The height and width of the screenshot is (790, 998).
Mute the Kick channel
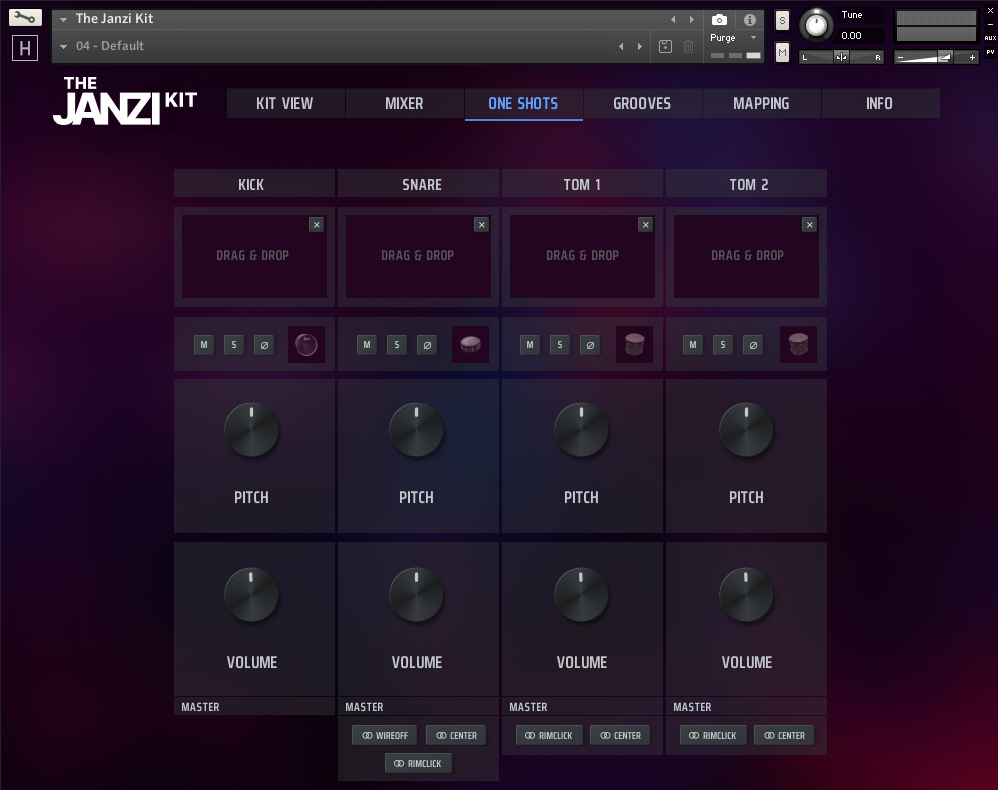(204, 345)
